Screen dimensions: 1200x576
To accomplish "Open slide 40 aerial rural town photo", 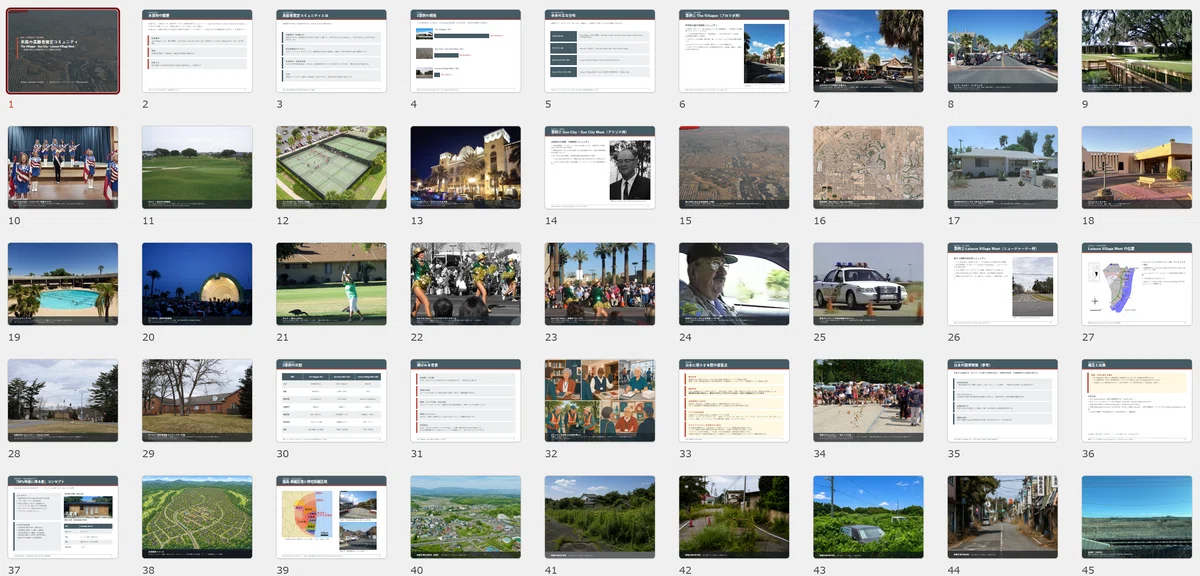I will click(466, 517).
